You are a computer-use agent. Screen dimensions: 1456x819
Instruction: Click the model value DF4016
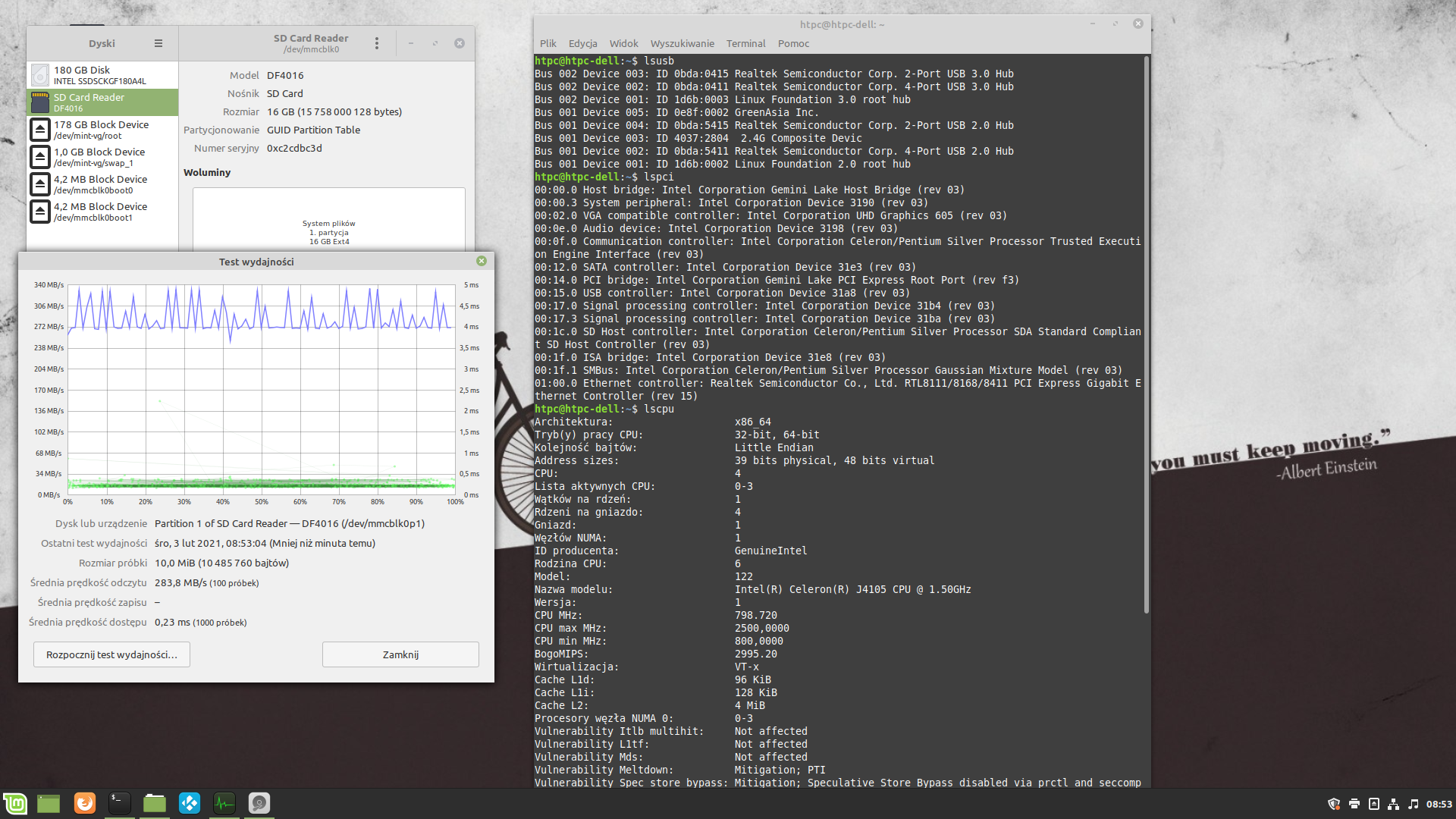coord(285,75)
